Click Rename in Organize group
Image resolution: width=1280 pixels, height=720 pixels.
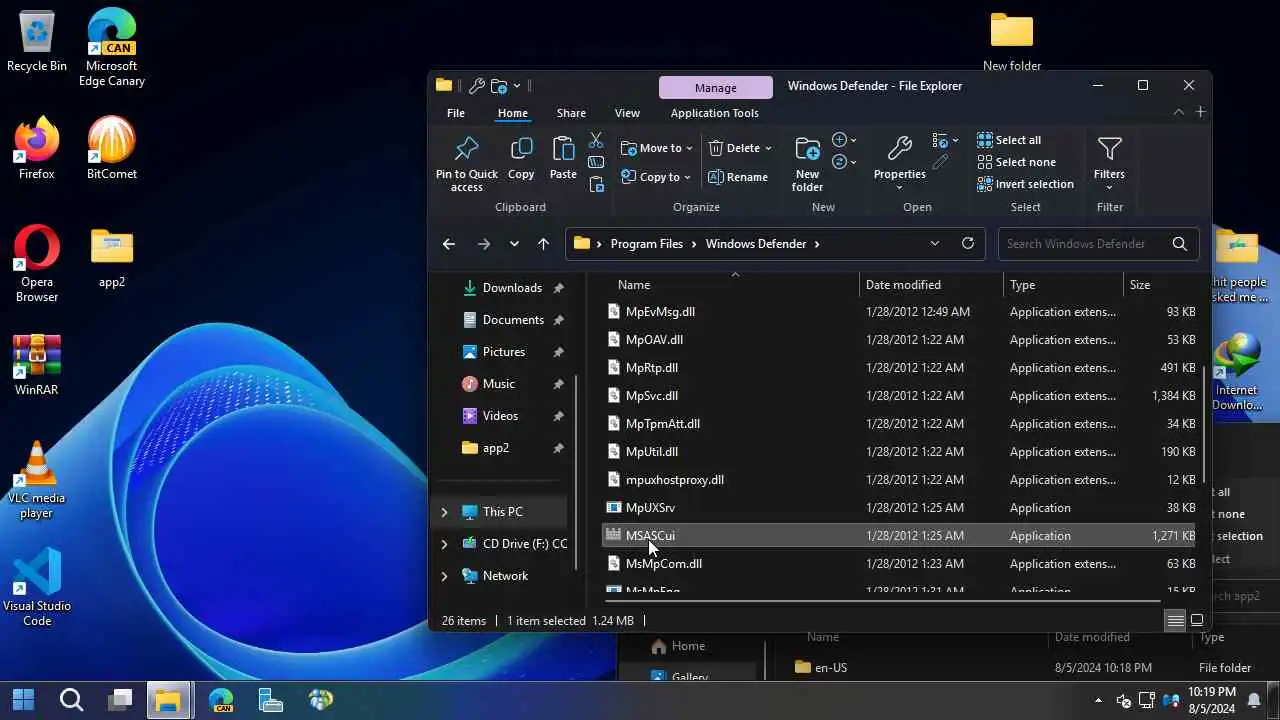(738, 177)
